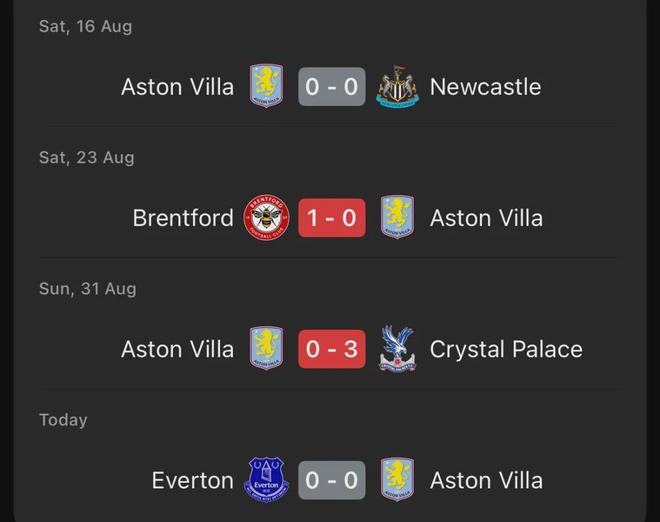The image size is (660, 522).
Task: Click Aston Villa name in Sat, 16 Aug match
Action: point(177,87)
